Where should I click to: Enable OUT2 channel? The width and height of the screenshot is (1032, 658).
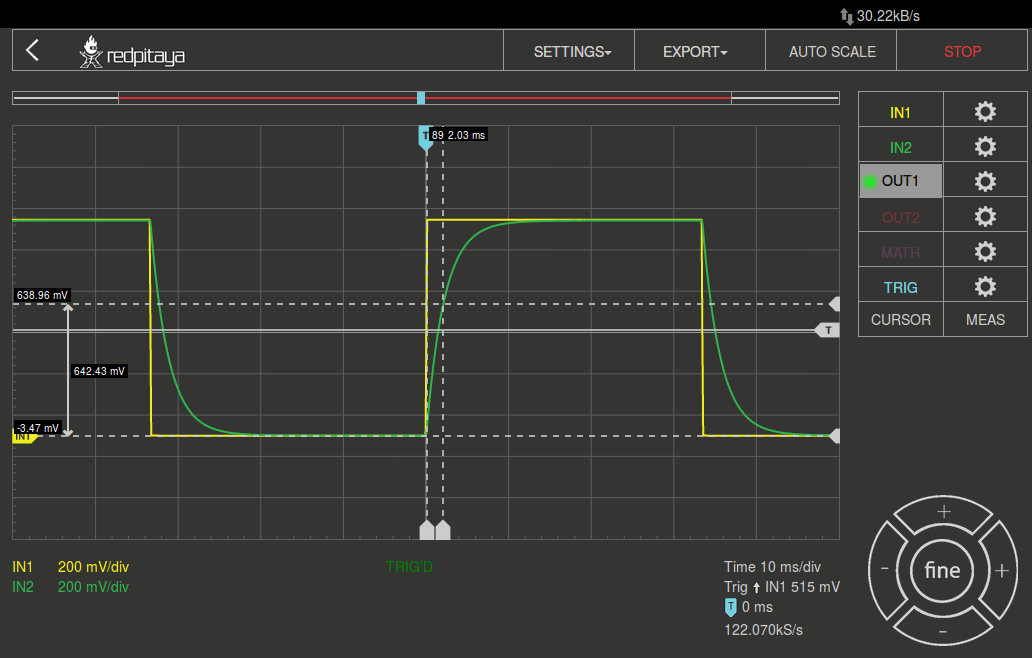pos(900,217)
